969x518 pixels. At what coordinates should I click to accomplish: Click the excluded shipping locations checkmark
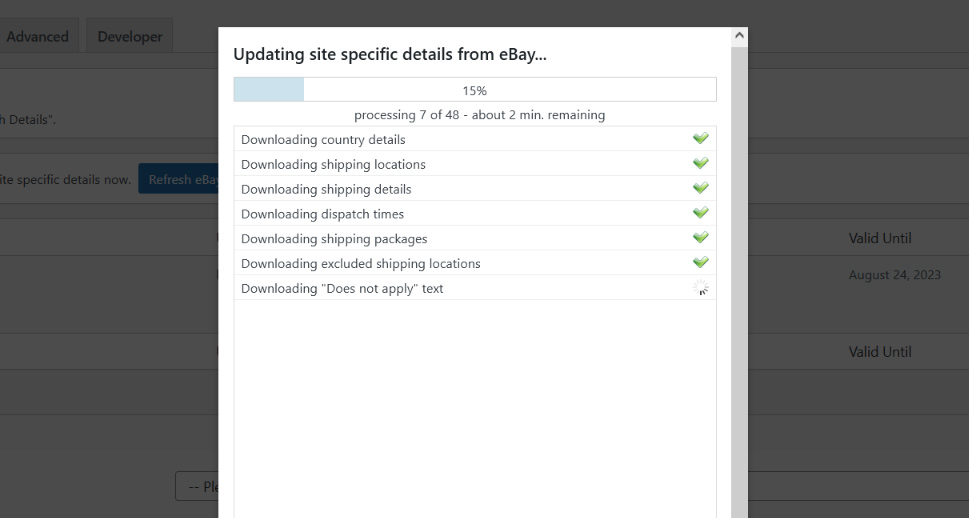[x=700, y=262]
